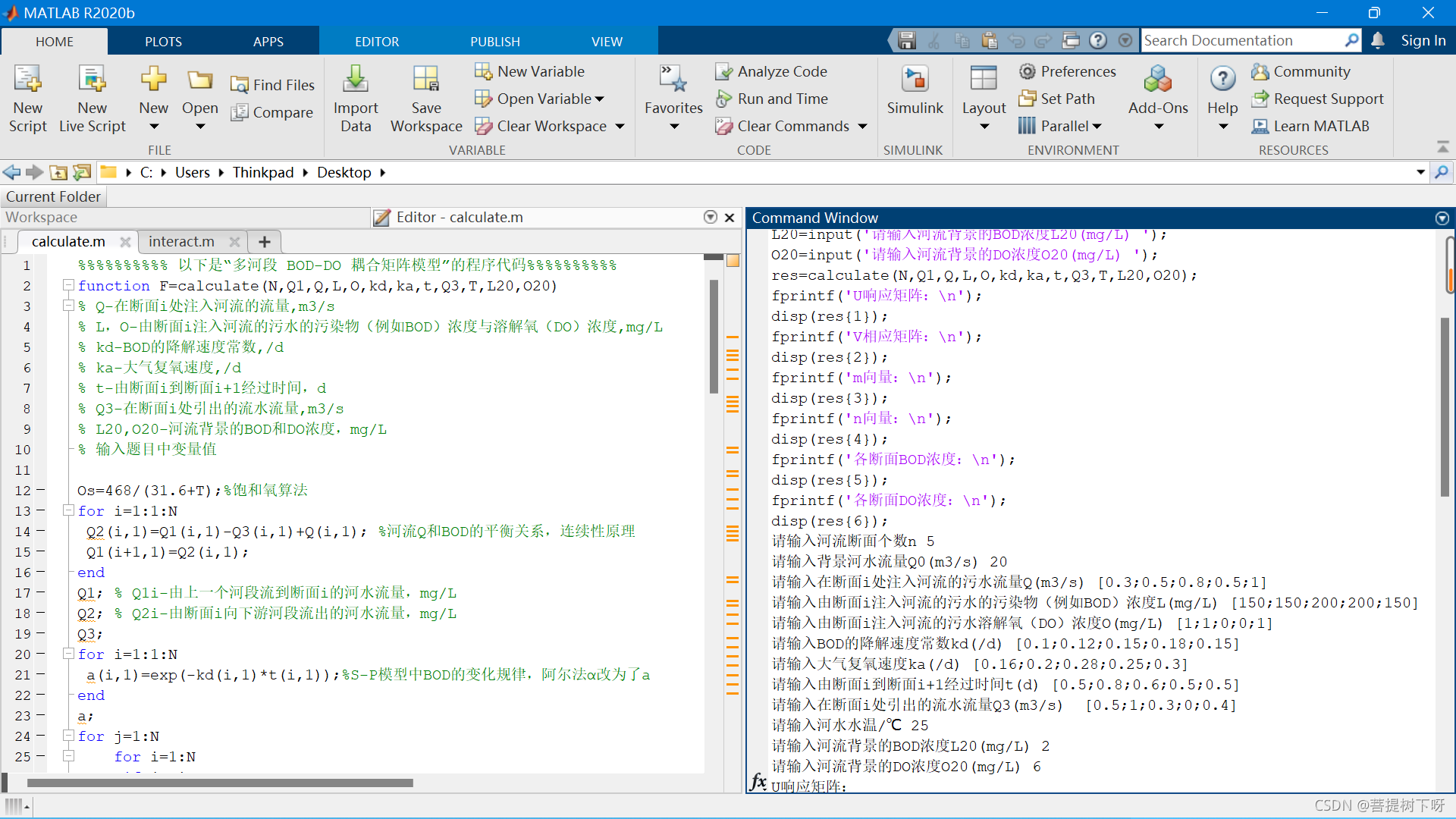The image size is (1456, 819).
Task: Open Preferences gear icon
Action: pyautogui.click(x=1027, y=71)
